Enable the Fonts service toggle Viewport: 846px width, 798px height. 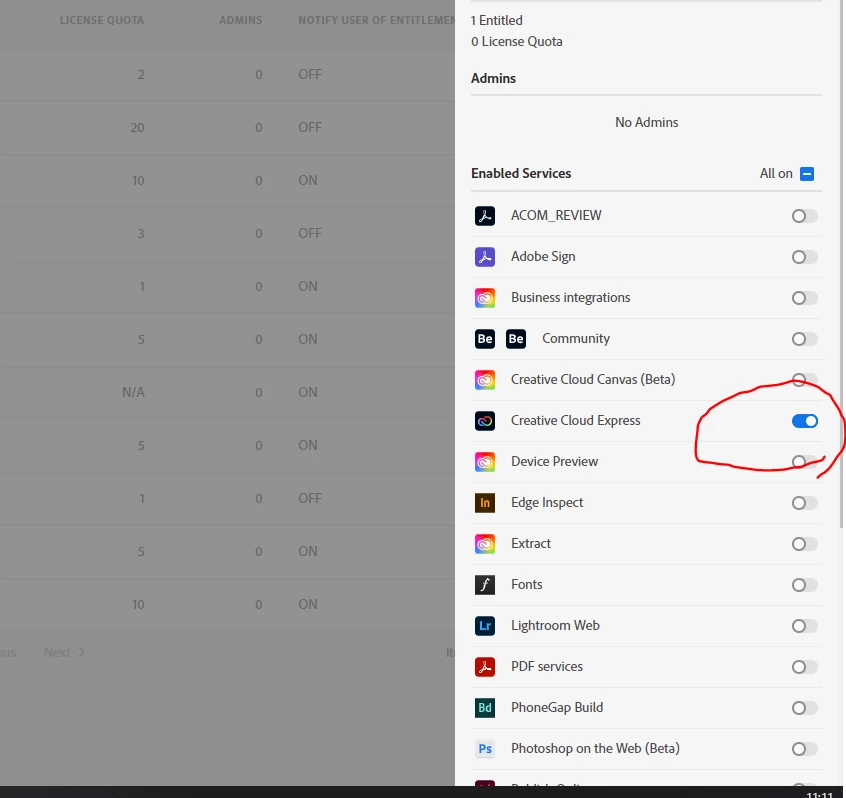804,585
